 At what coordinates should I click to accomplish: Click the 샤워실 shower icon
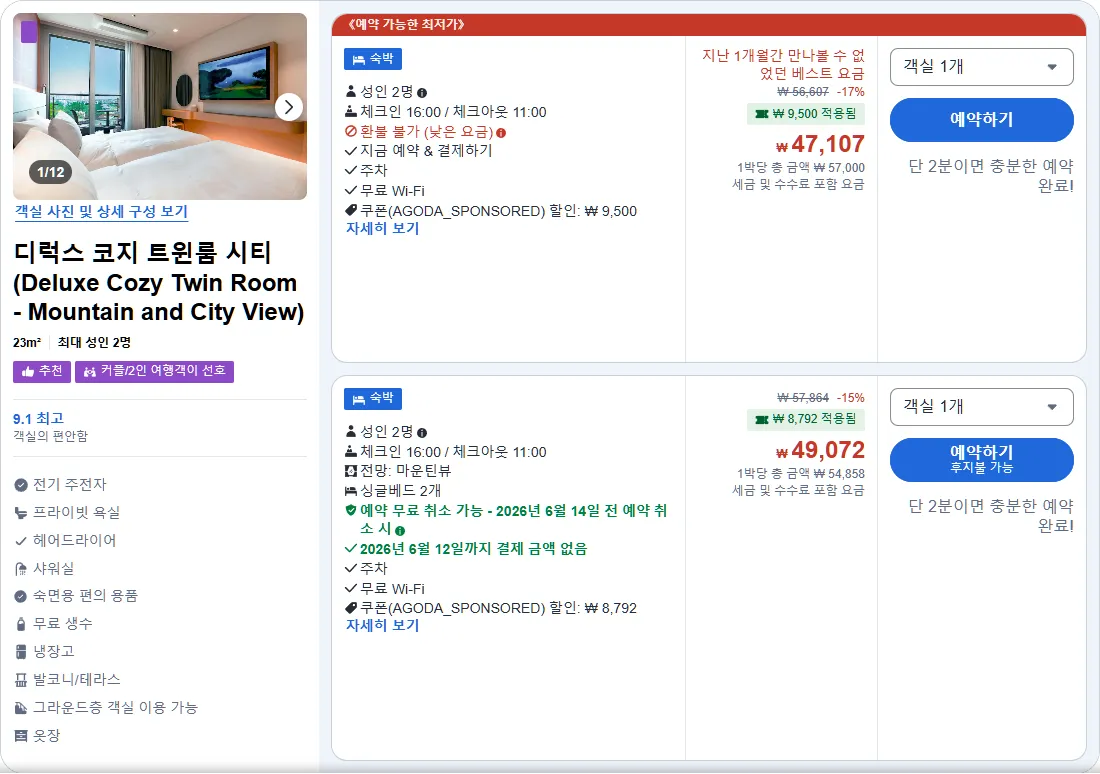tap(21, 569)
